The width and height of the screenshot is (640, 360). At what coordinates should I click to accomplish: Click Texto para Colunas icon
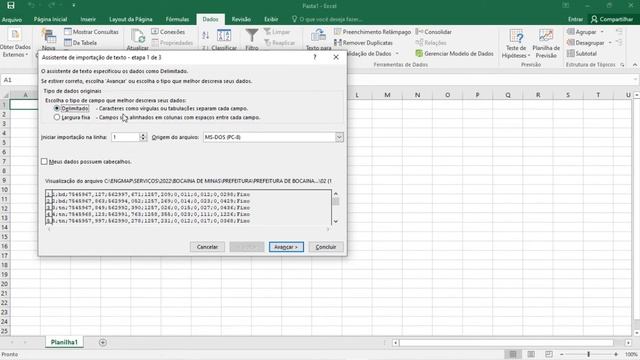click(x=318, y=36)
